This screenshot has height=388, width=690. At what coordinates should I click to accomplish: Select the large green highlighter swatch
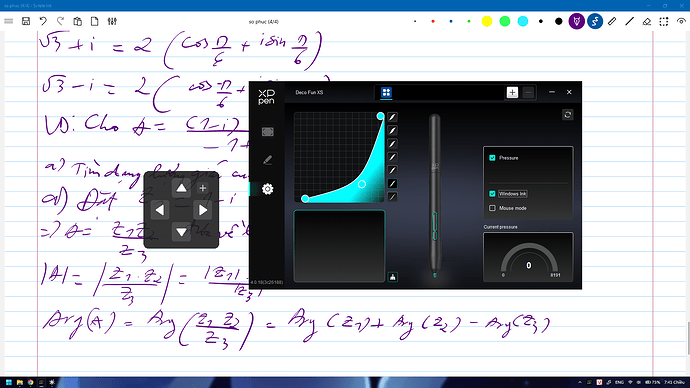[x=505, y=21]
